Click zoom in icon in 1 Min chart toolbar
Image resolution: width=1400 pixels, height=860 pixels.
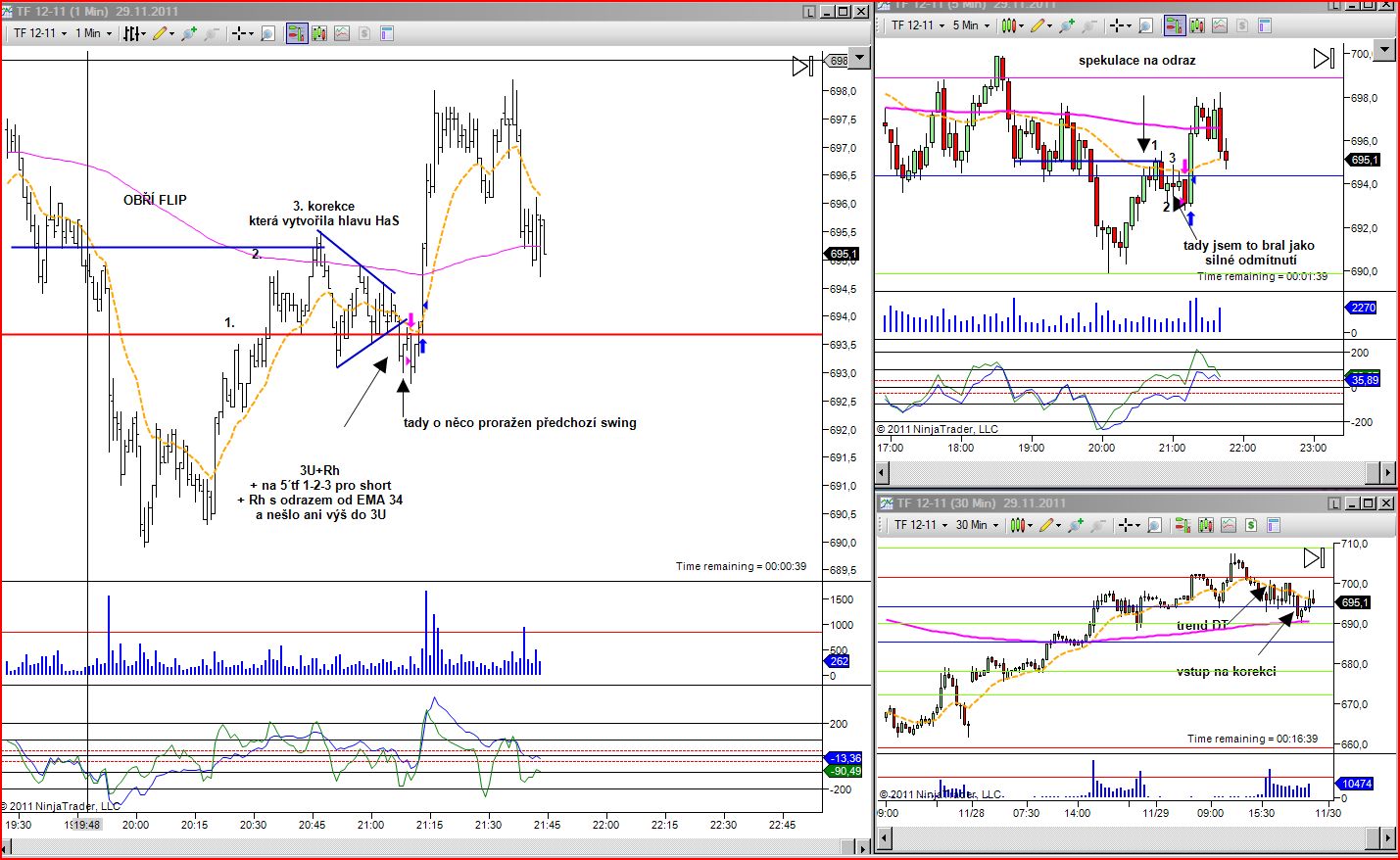(x=189, y=33)
